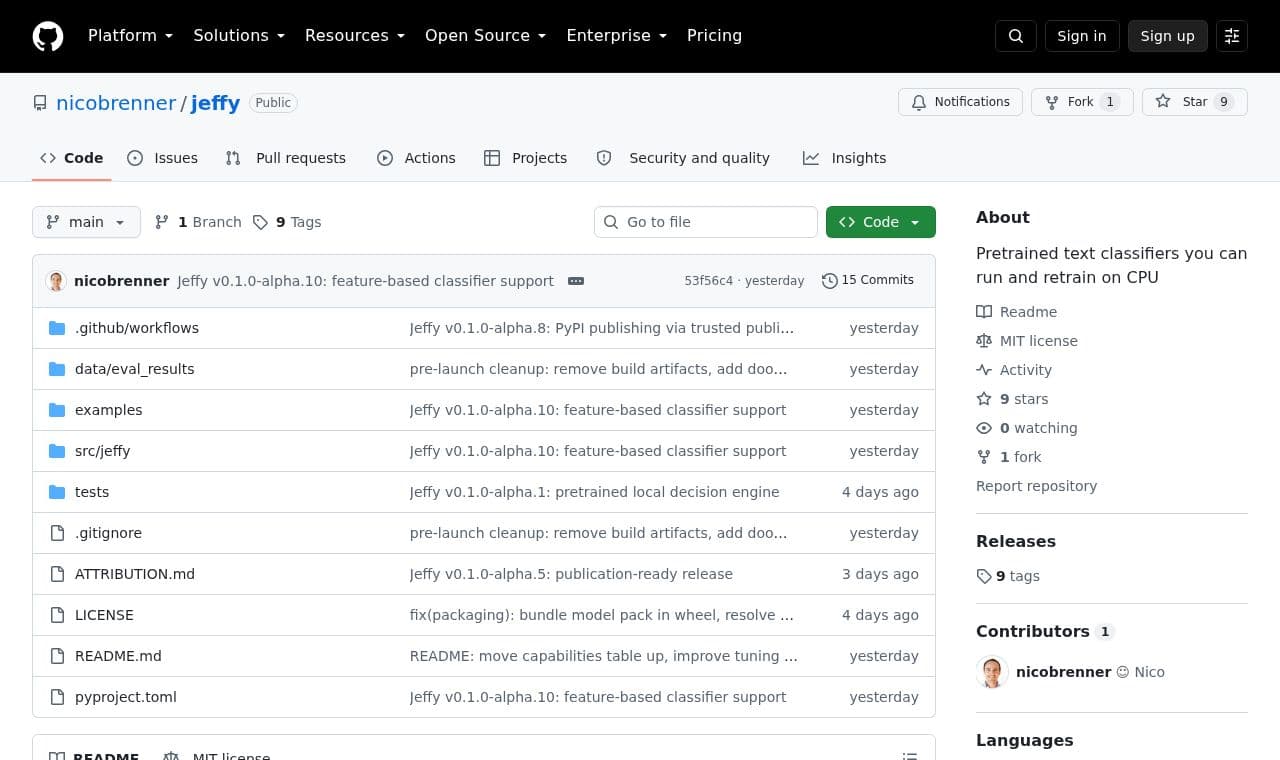Open the README.md file
The width and height of the screenshot is (1280, 760).
118,656
